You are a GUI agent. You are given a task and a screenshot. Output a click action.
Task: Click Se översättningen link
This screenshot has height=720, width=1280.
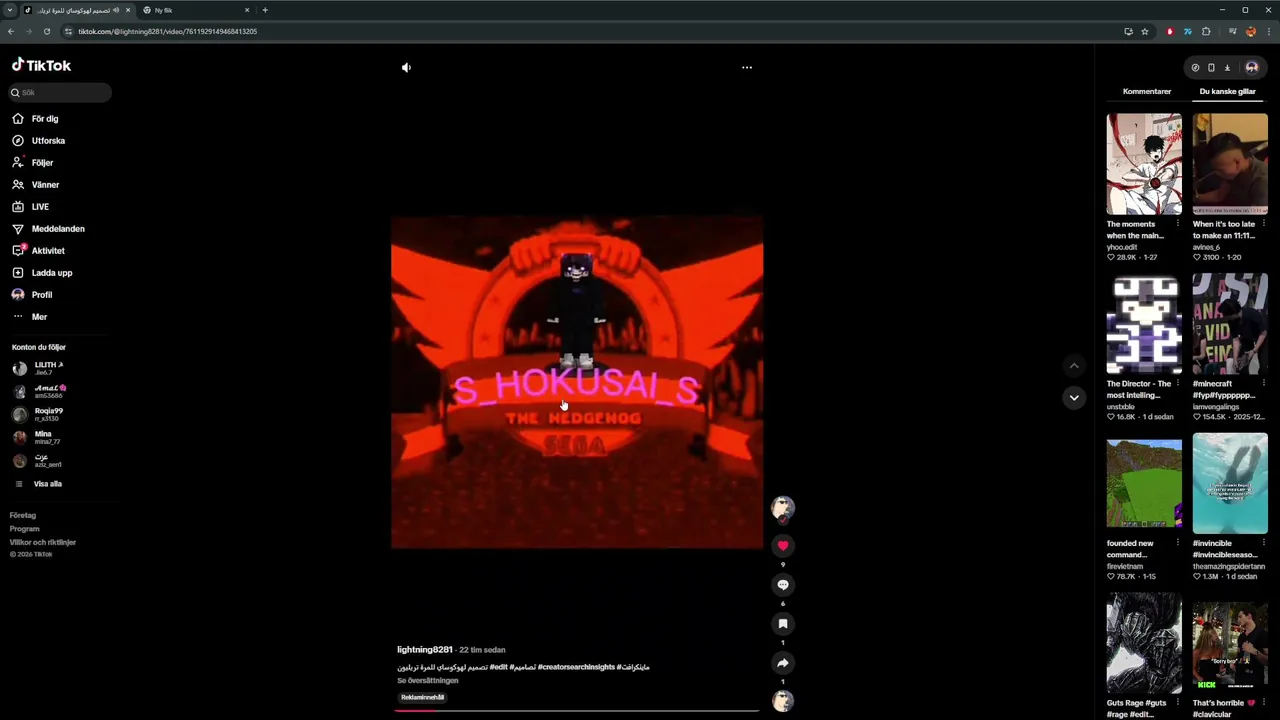click(x=428, y=681)
